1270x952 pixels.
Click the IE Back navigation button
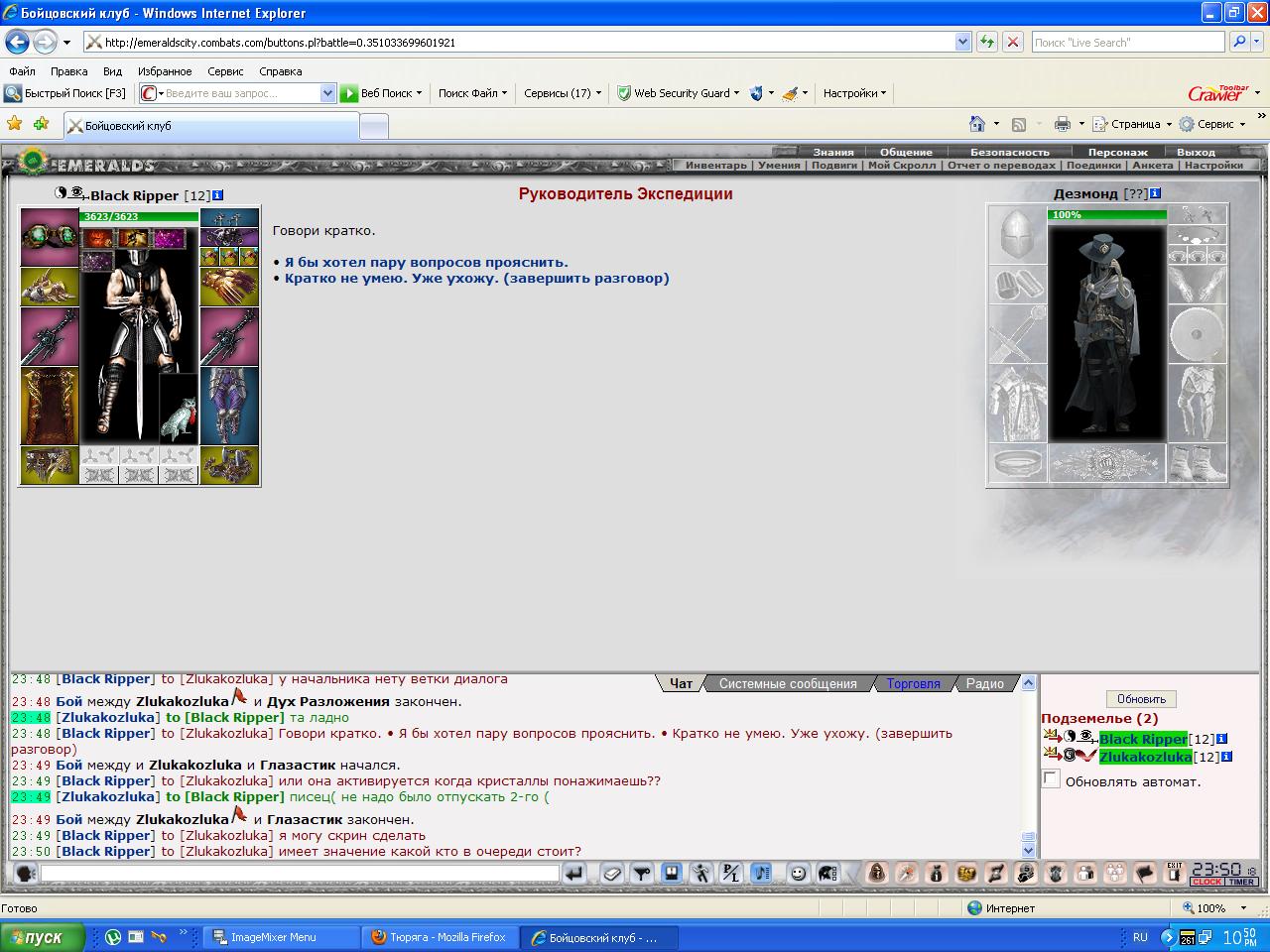[17, 43]
